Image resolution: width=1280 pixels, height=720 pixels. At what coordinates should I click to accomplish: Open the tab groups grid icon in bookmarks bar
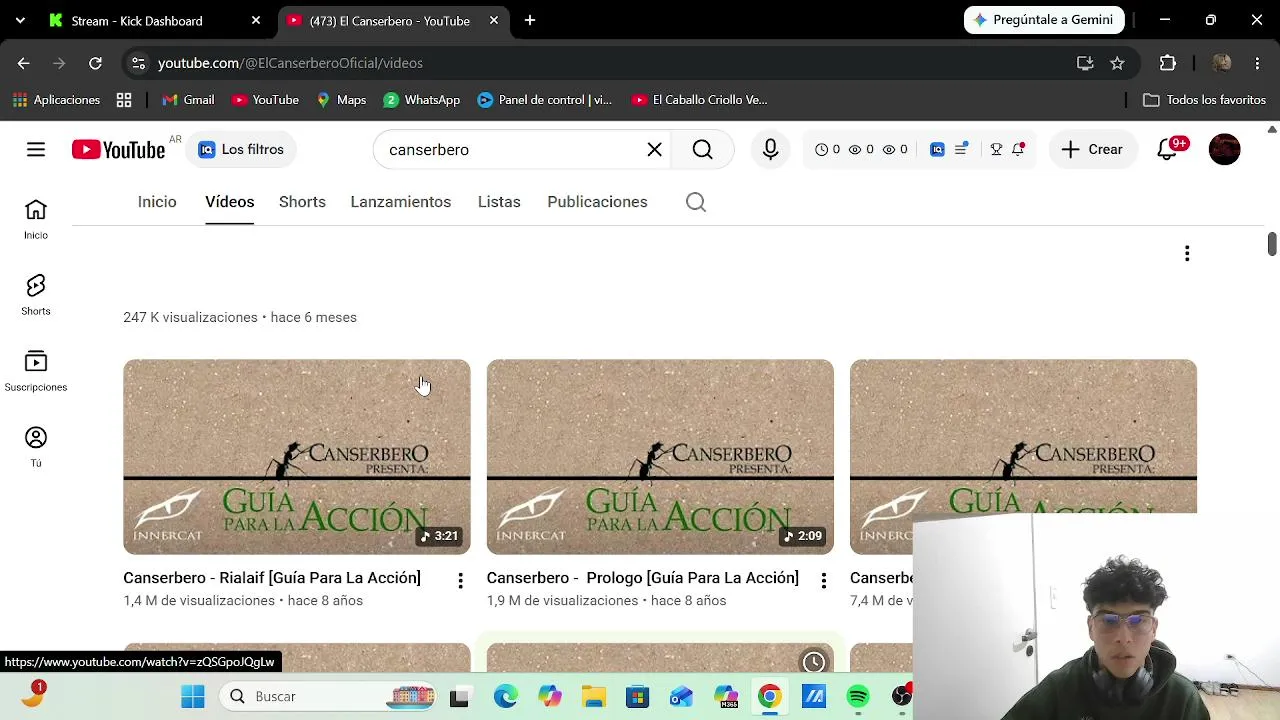coord(124,100)
